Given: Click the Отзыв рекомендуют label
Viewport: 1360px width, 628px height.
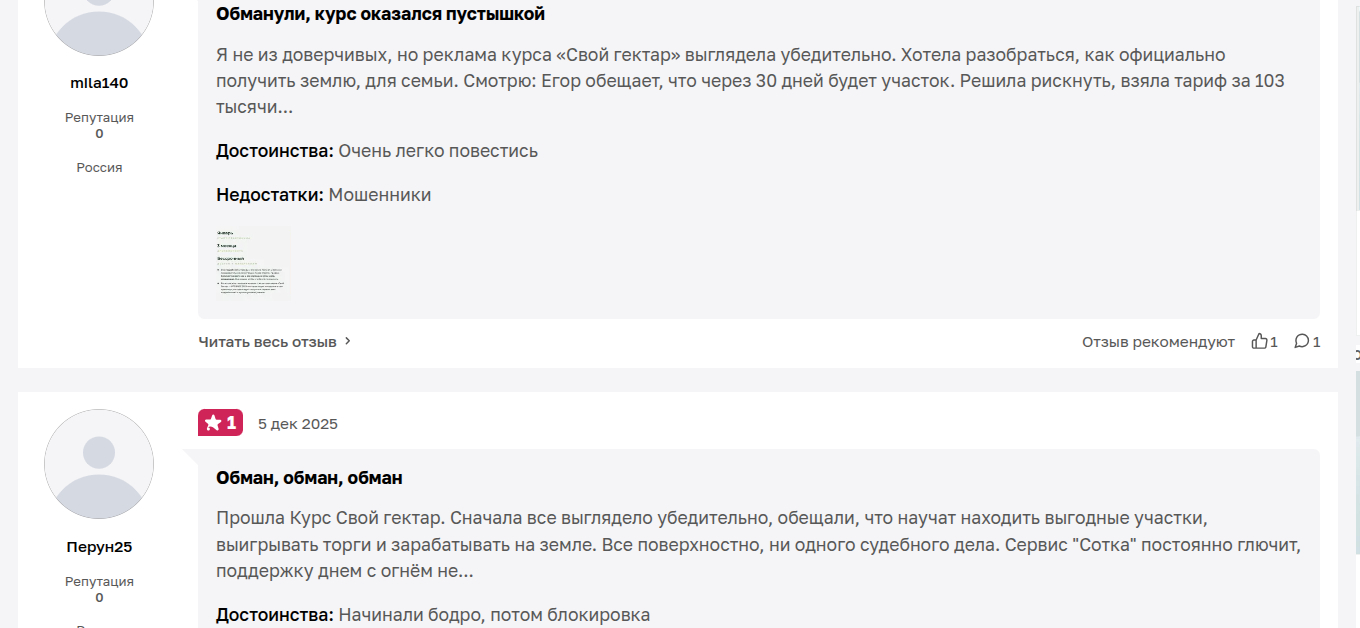Looking at the screenshot, I should coord(1158,342).
